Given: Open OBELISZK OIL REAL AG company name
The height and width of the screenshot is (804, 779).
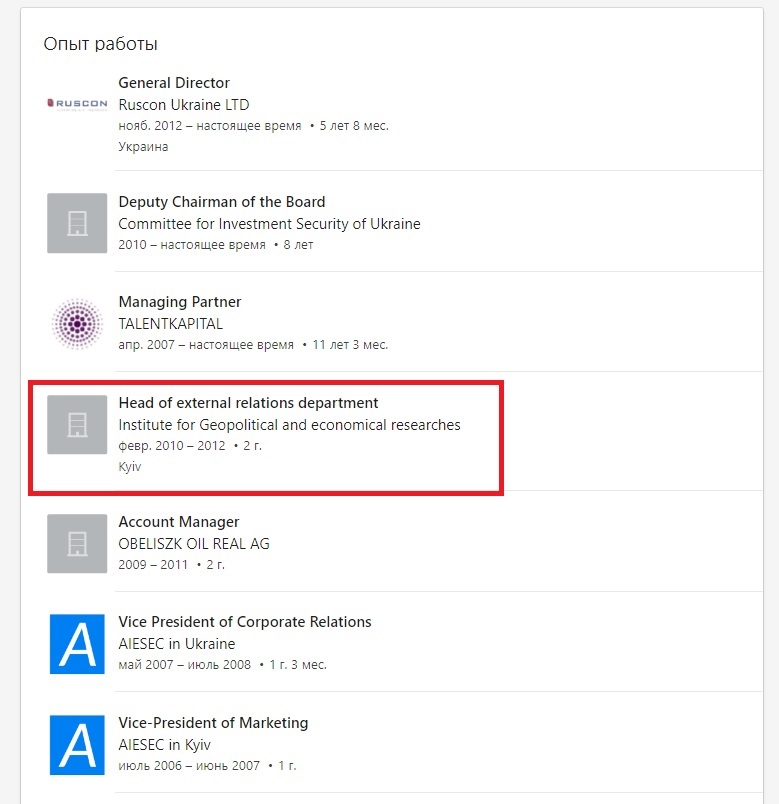Looking at the screenshot, I should (194, 544).
